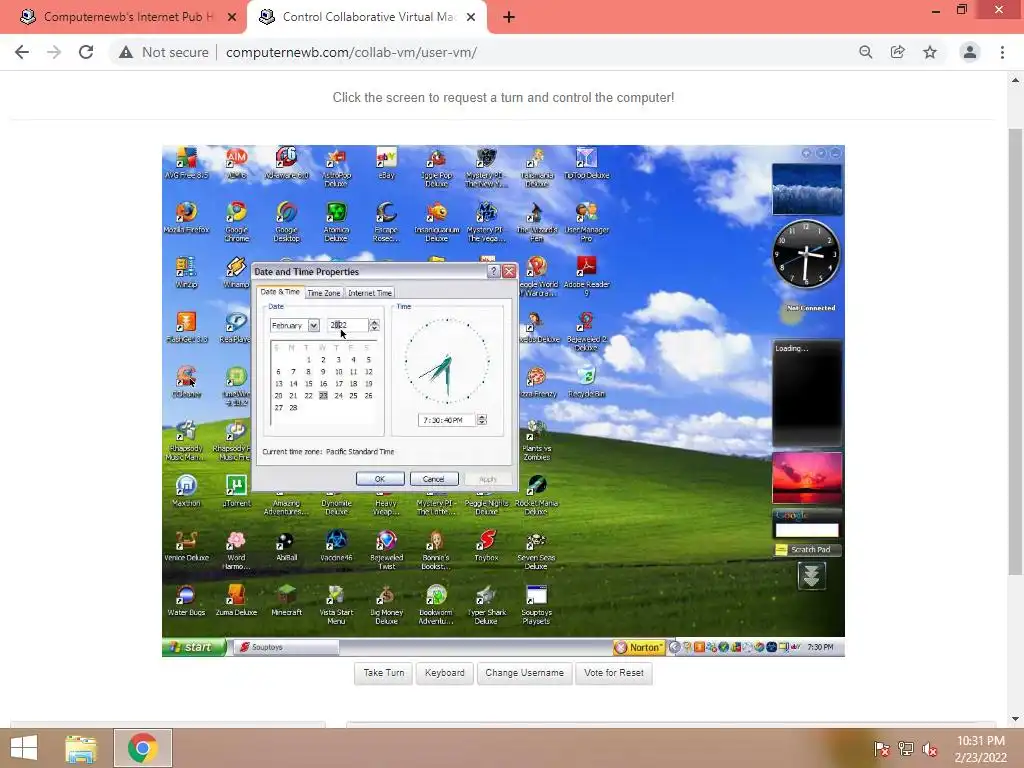Switch to the Date & Time tab
1024x768 pixels.
pyautogui.click(x=280, y=292)
